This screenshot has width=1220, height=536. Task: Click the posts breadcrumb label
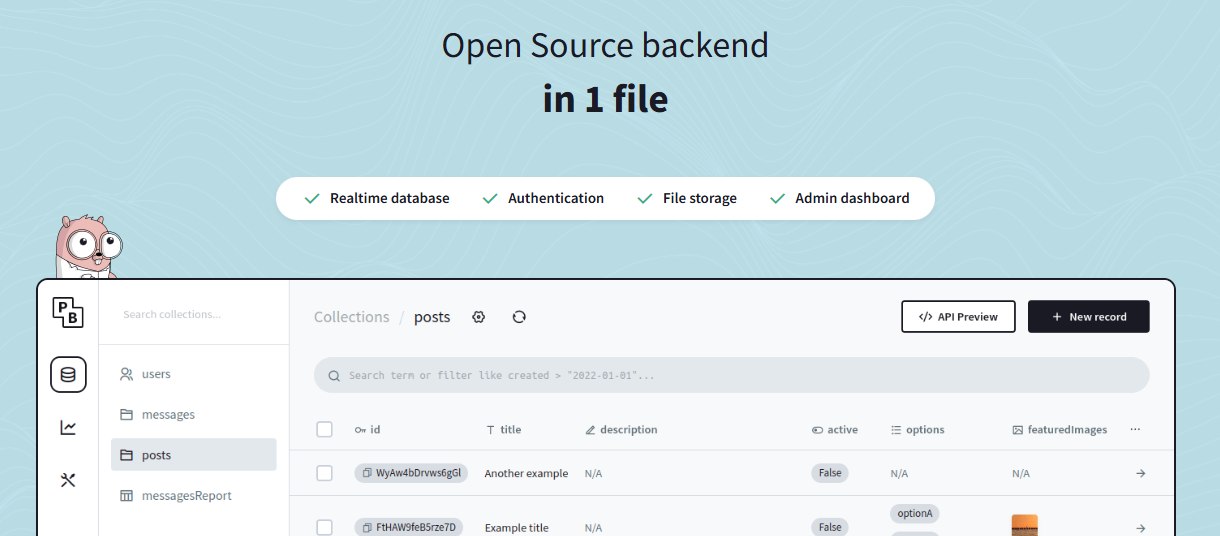(x=432, y=317)
